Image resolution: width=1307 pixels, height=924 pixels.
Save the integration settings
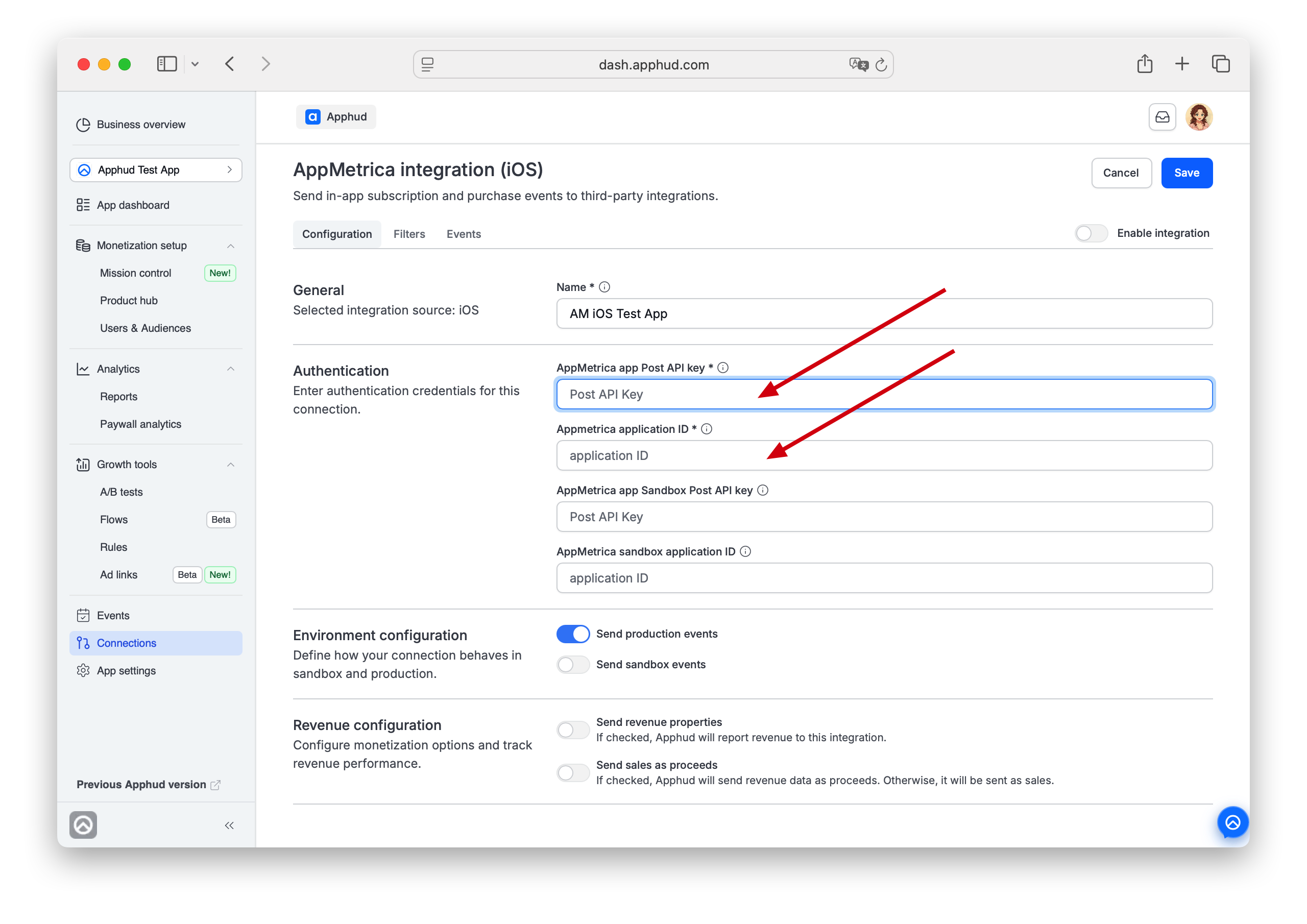1187,173
